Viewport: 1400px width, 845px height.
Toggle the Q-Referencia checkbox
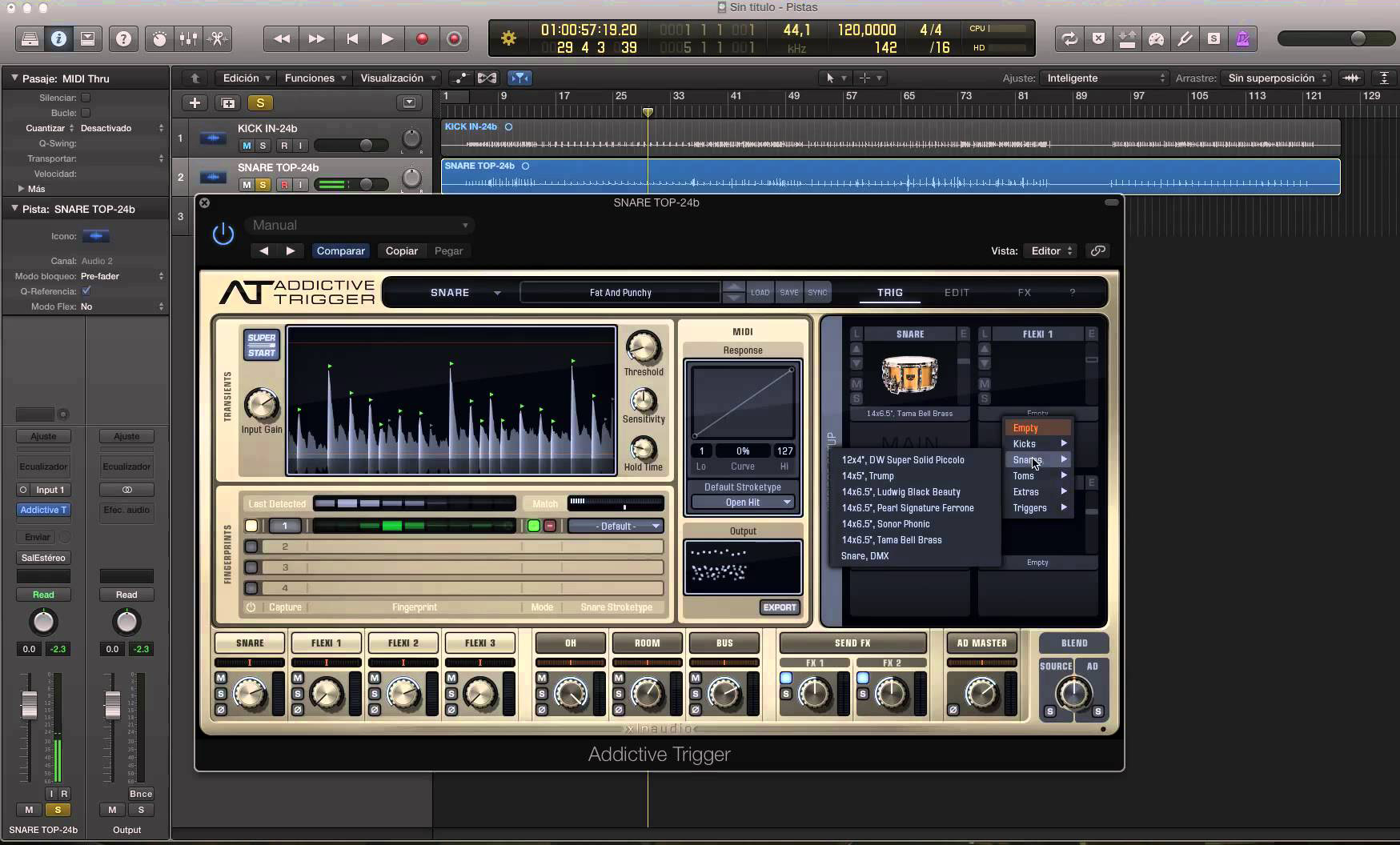pos(86,291)
